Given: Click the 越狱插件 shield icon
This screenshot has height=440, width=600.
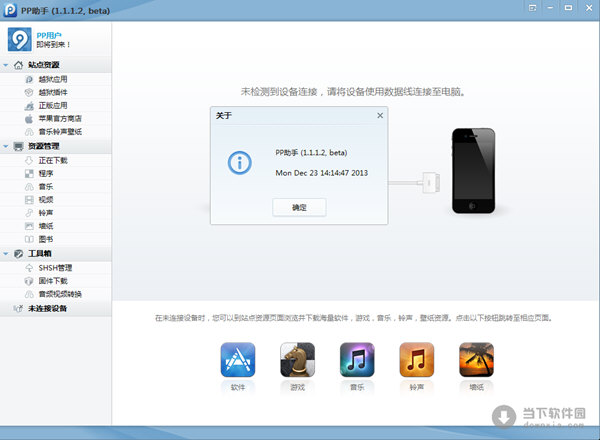Looking at the screenshot, I should pyautogui.click(x=29, y=93).
